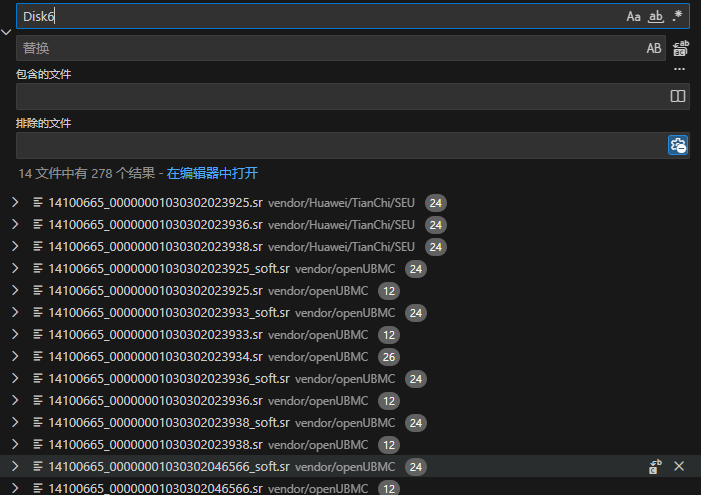Enable regular expression search option

point(678,16)
